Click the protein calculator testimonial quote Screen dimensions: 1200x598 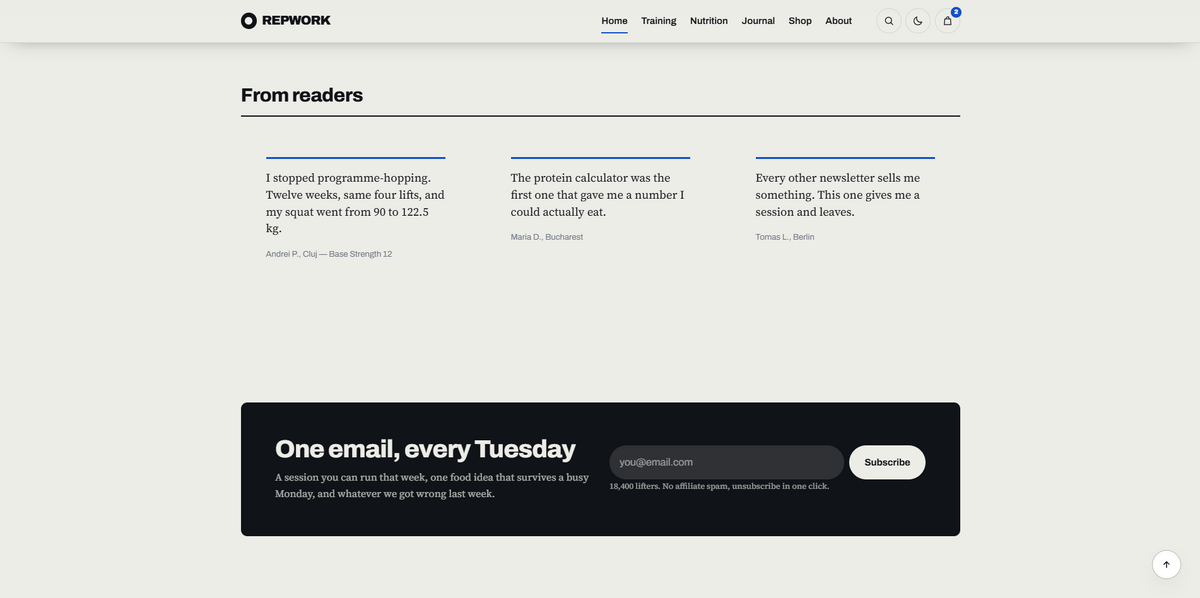coord(598,195)
